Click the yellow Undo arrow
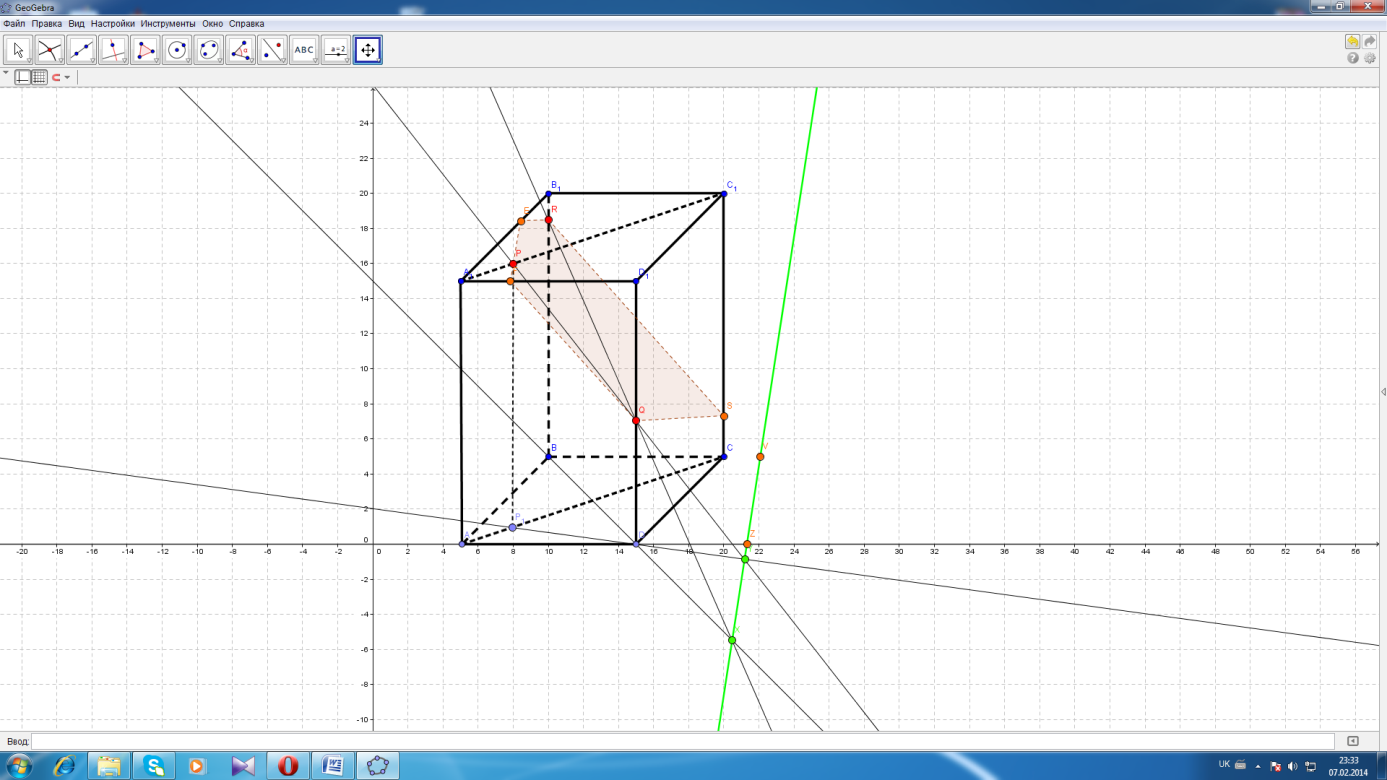The image size is (1387, 780). 1353,42
